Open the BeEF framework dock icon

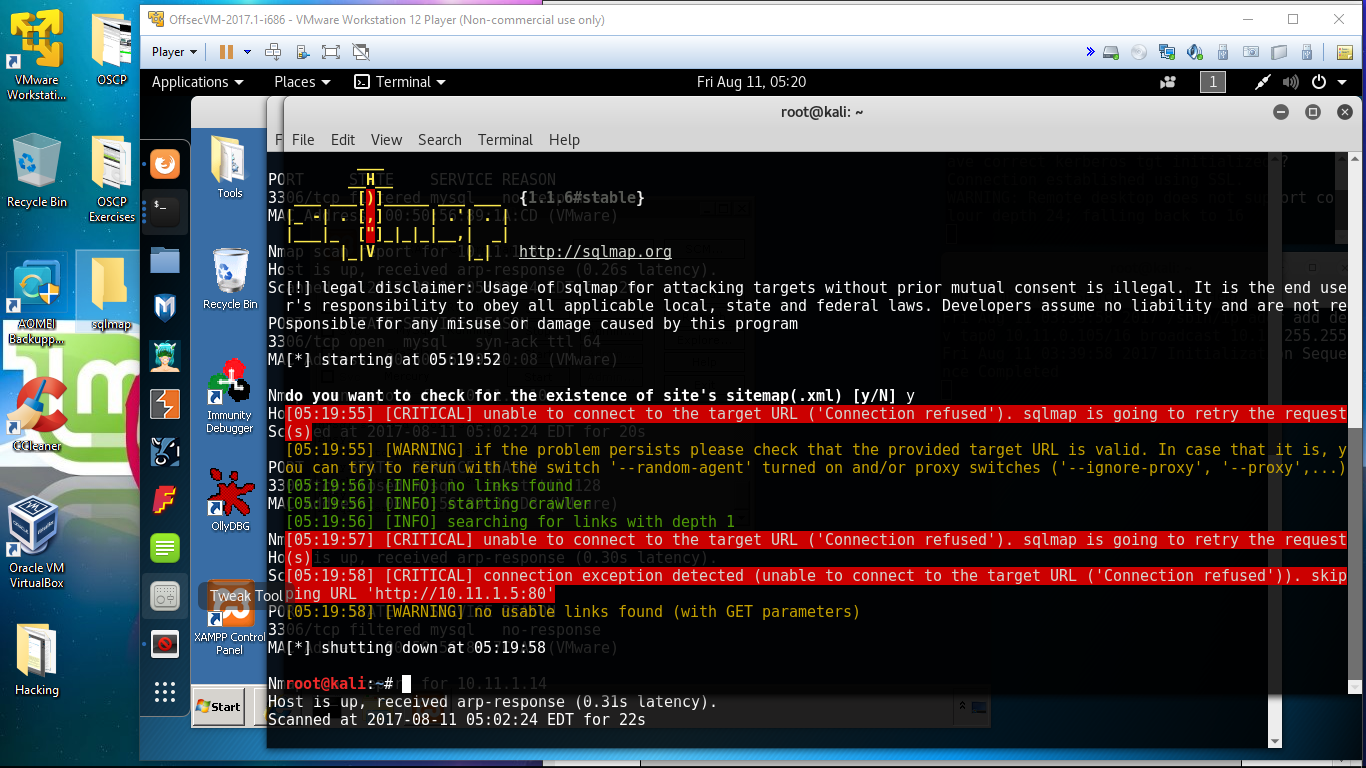pos(165,452)
